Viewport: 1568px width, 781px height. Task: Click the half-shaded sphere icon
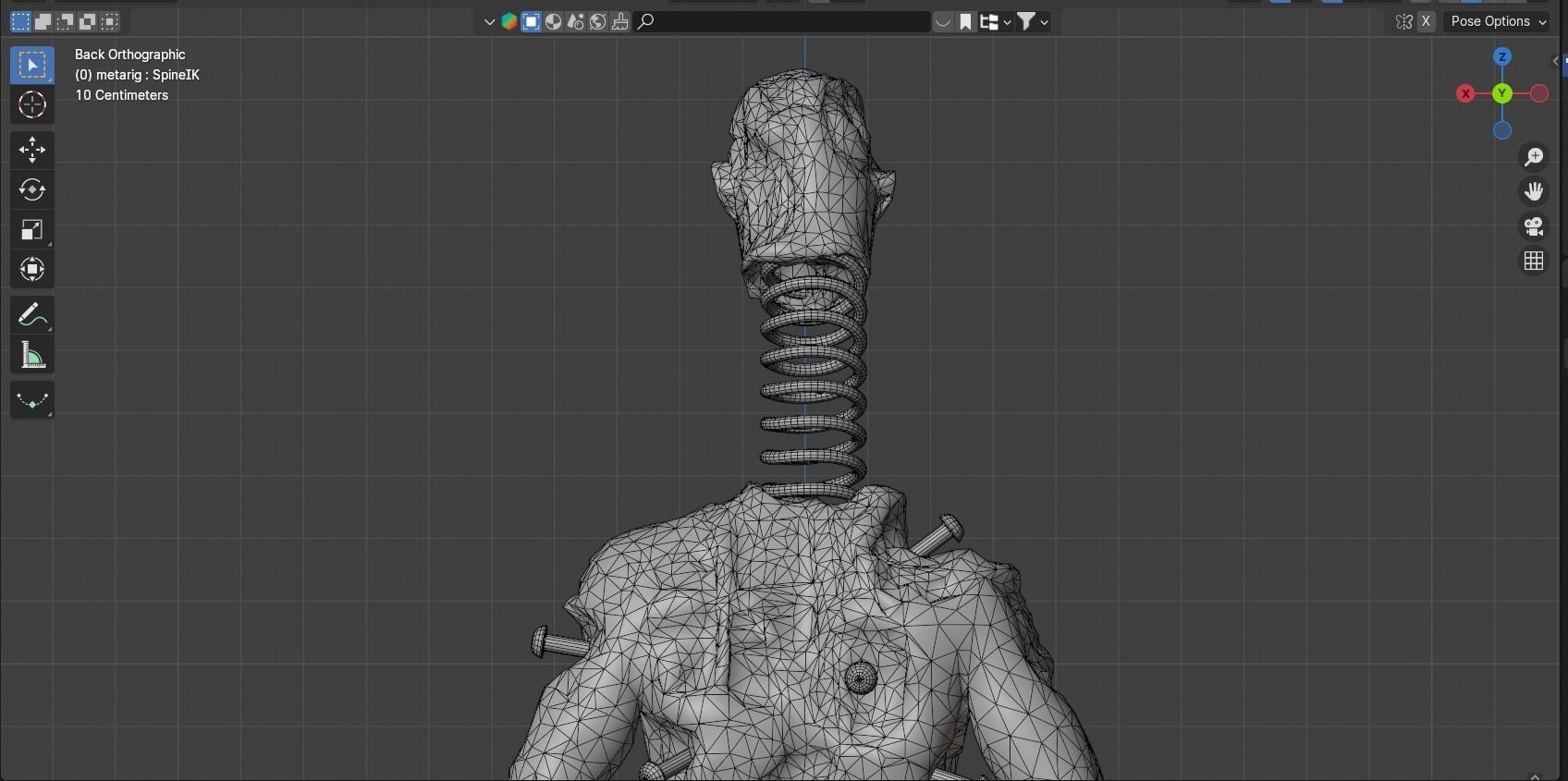[x=554, y=21]
